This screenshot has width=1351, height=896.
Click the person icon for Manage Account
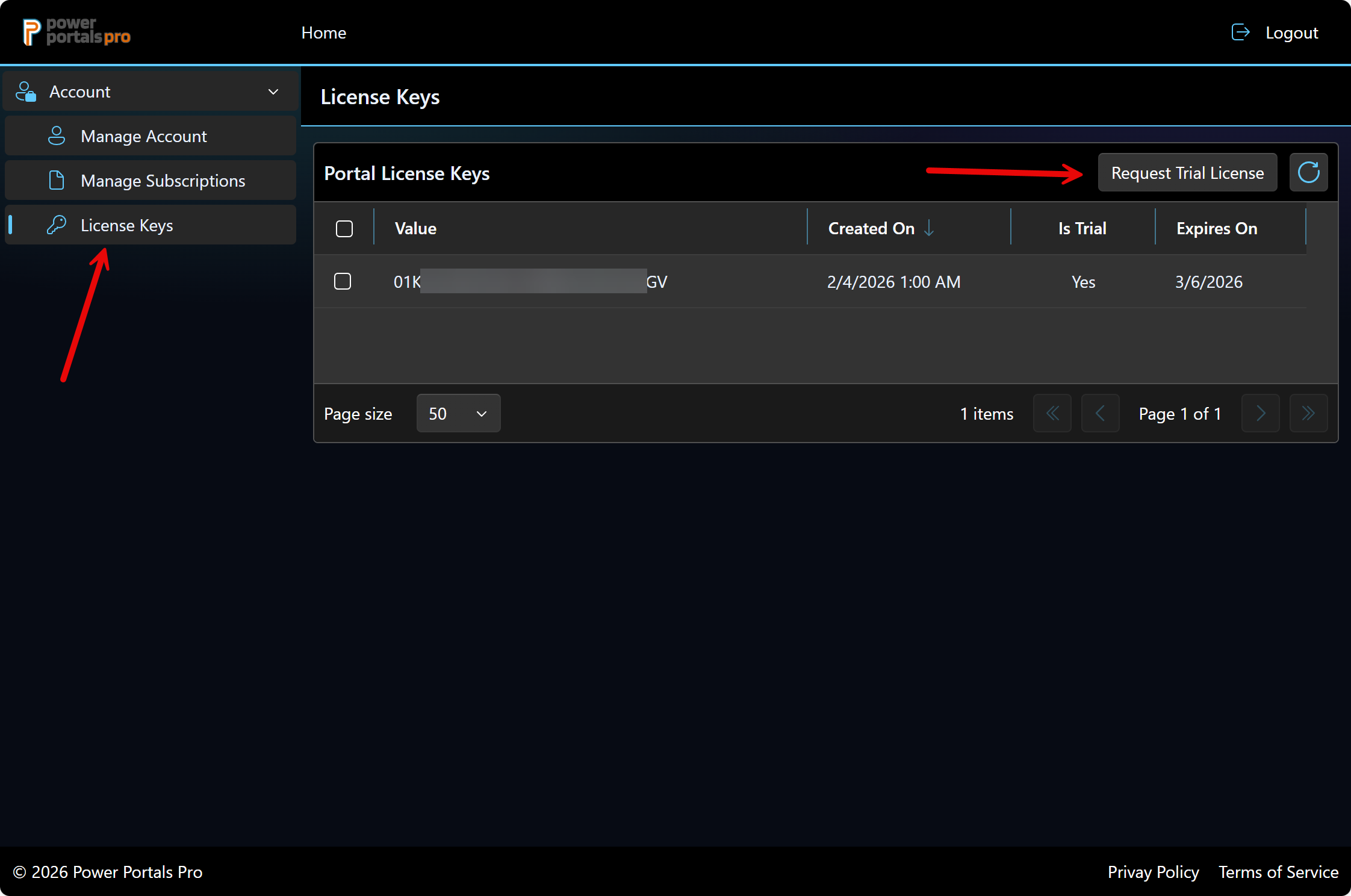[56, 136]
